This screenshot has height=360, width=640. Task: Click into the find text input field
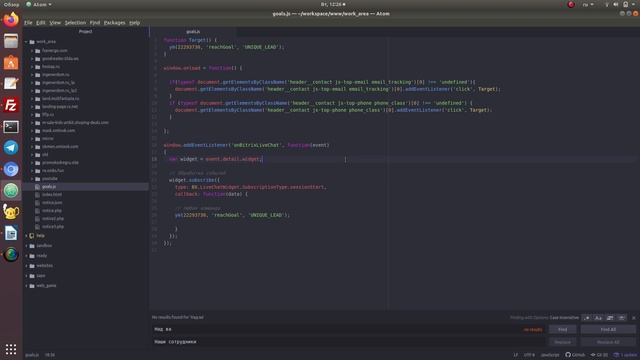tap(349, 329)
